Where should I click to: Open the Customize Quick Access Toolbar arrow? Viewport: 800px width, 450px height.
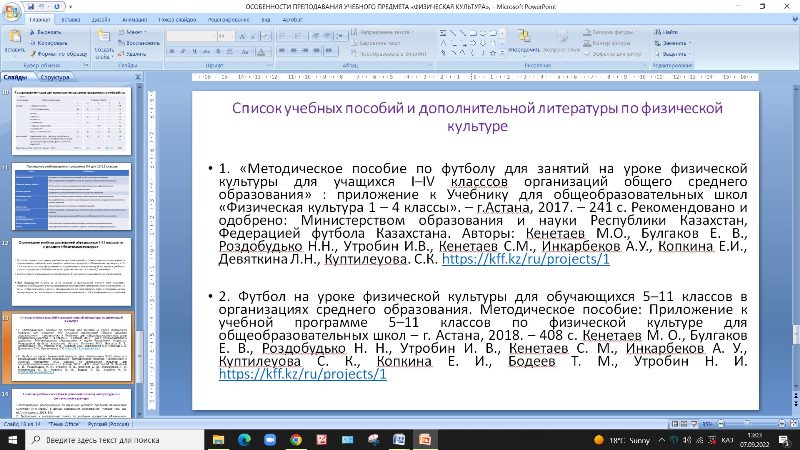(70, 7)
